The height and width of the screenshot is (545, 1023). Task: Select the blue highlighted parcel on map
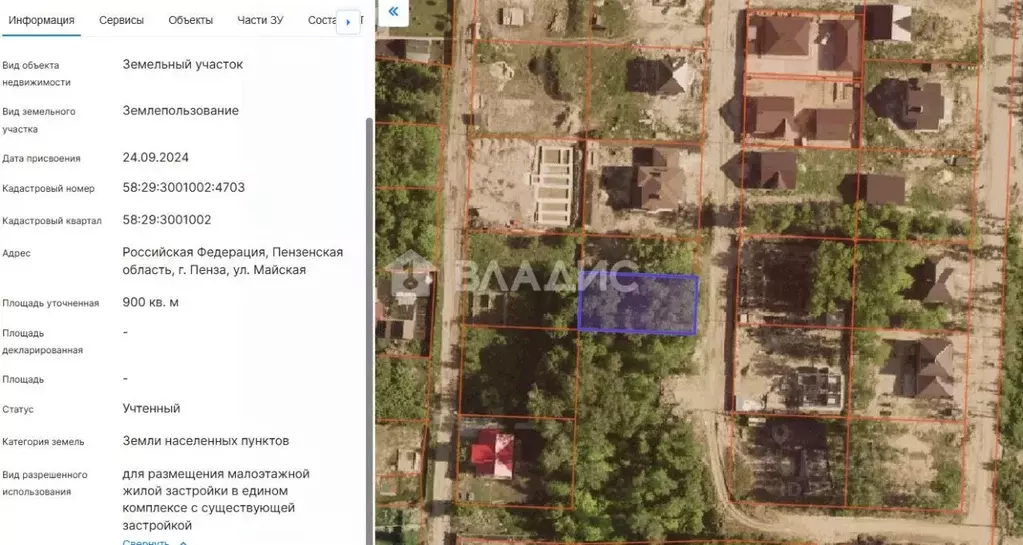click(637, 304)
